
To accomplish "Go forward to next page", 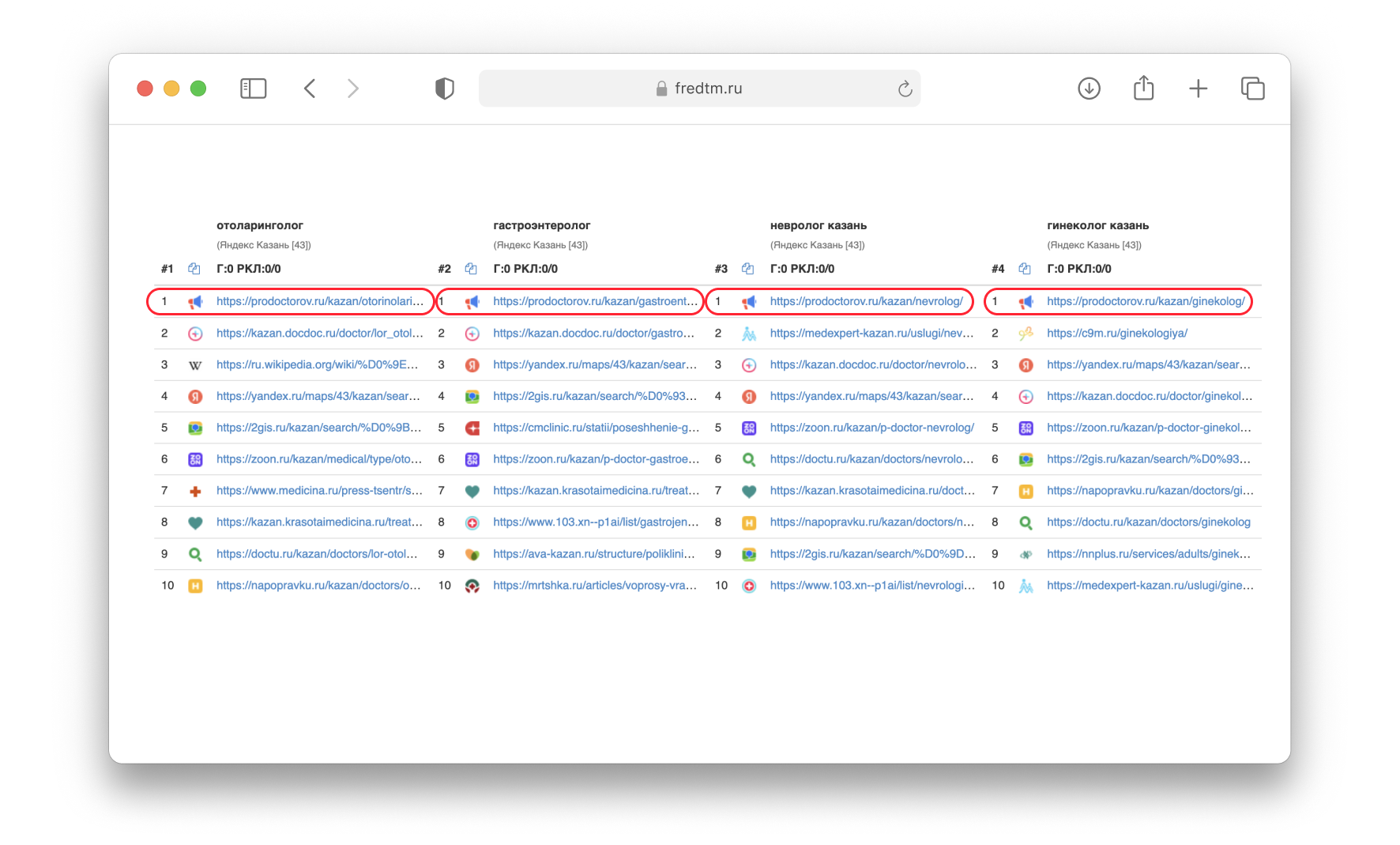I will point(353,89).
